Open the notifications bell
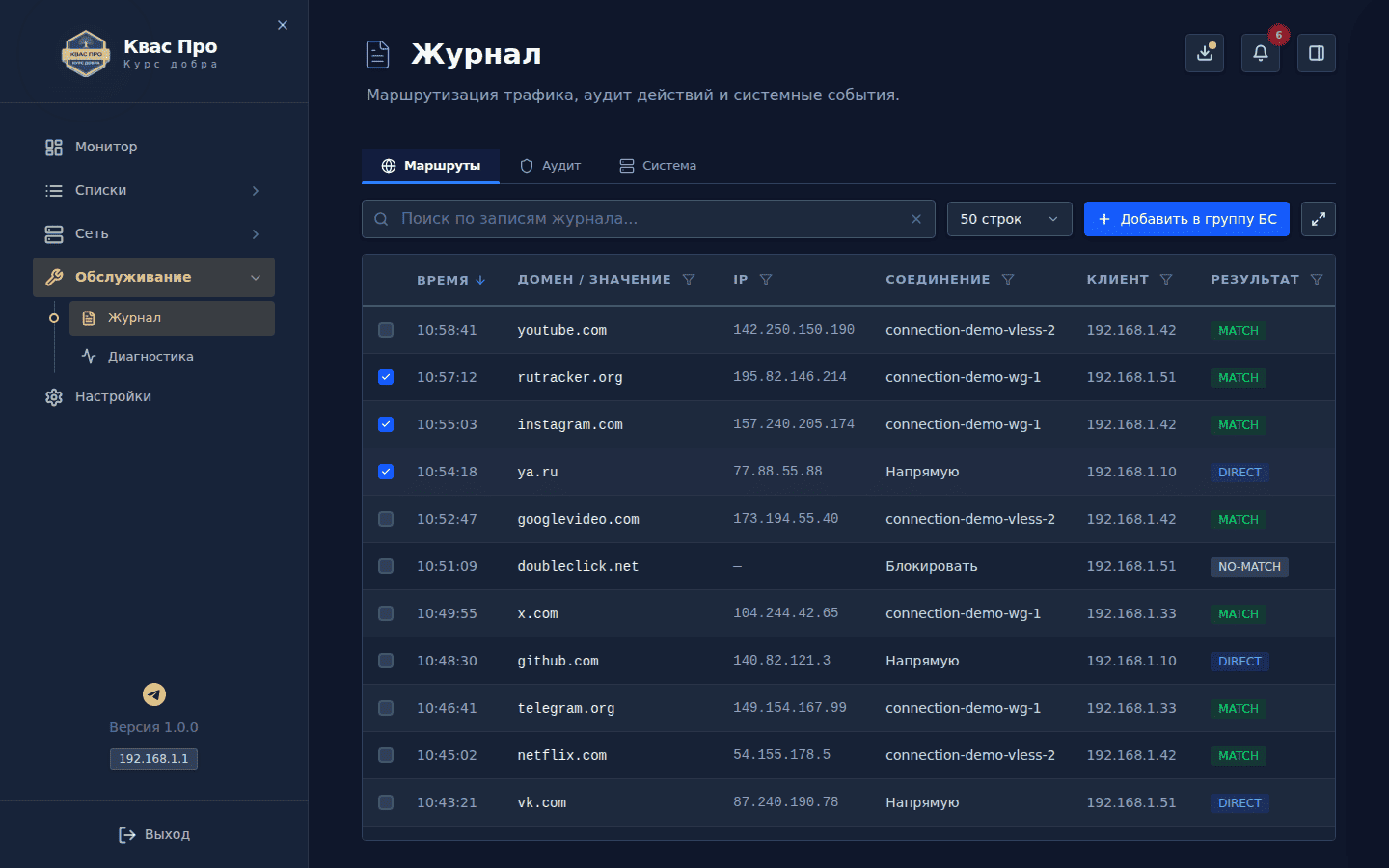The height and width of the screenshot is (868, 1389). [x=1261, y=53]
